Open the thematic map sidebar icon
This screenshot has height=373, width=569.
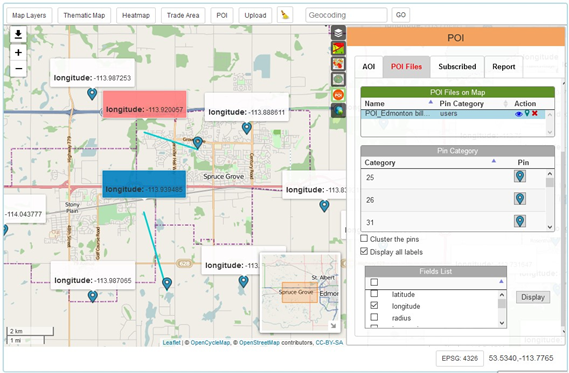point(338,48)
